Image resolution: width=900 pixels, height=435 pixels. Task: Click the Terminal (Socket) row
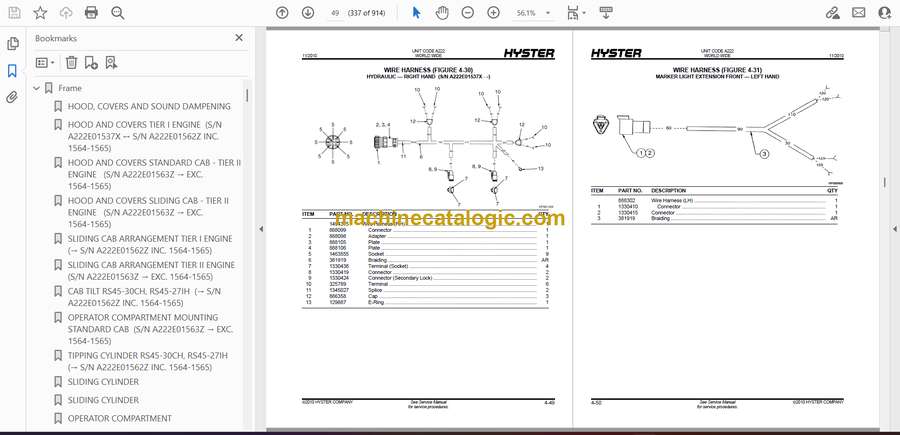[x=425, y=266]
